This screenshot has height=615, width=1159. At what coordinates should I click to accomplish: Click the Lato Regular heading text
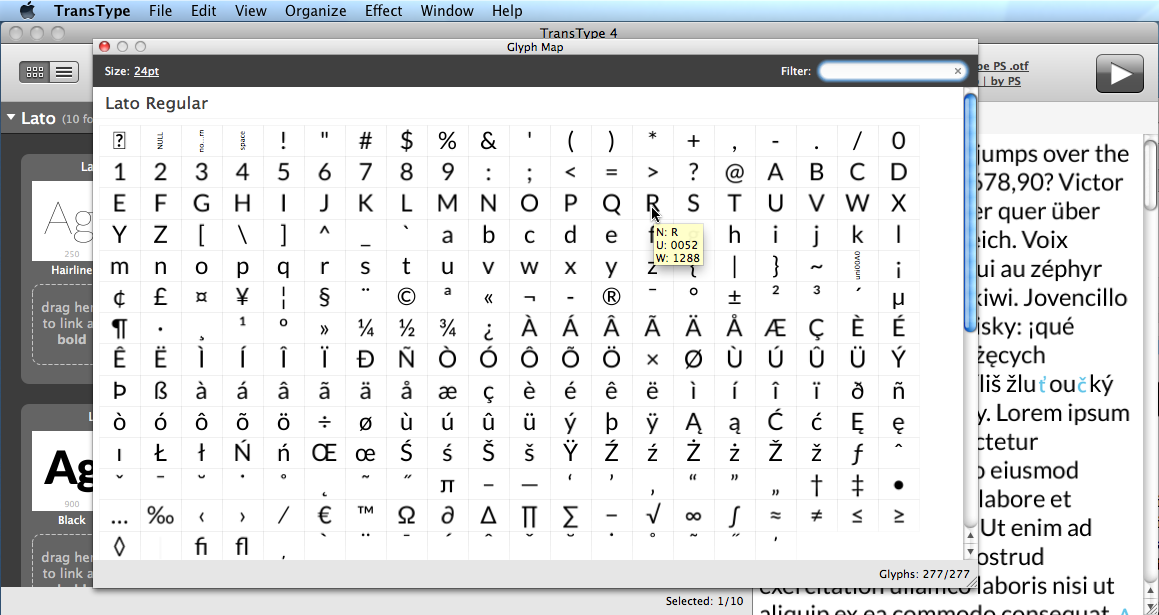click(x=157, y=103)
